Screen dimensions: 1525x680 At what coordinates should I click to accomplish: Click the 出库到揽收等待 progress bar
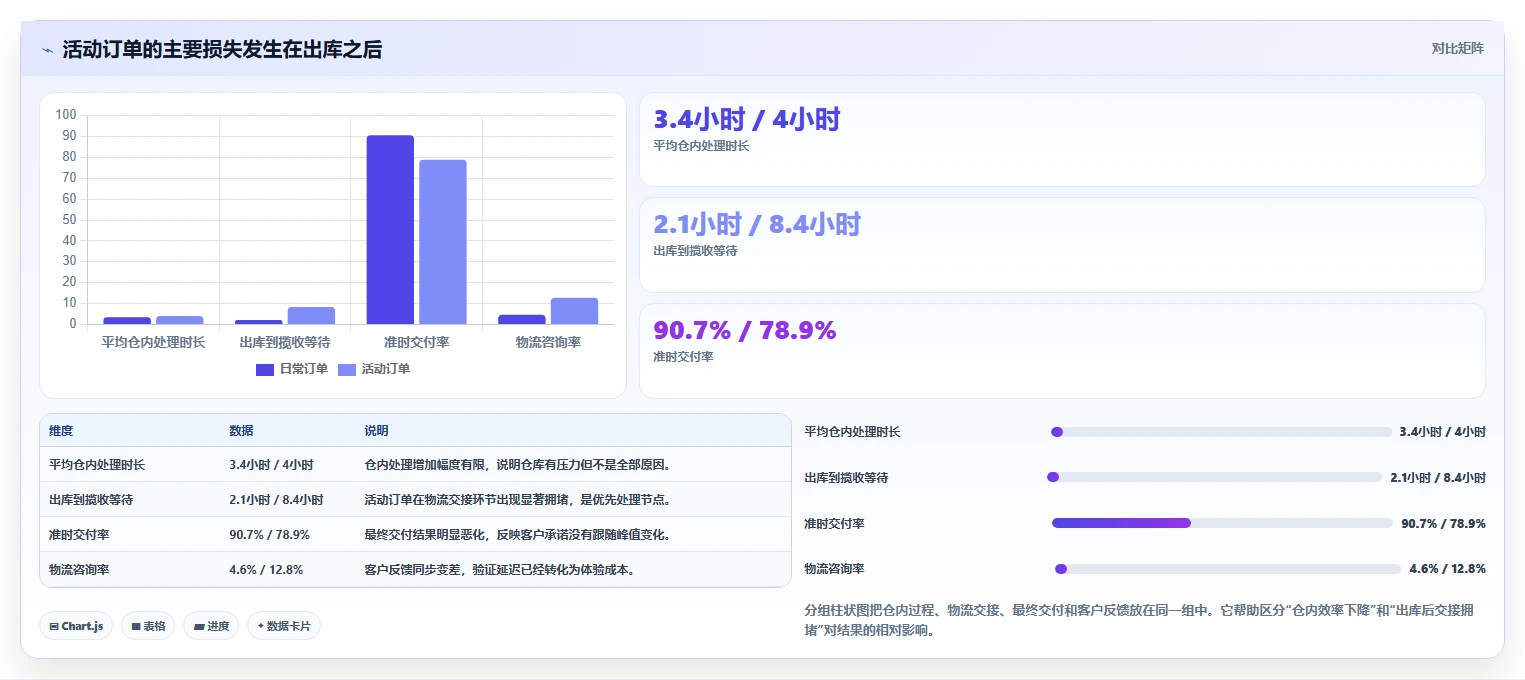tap(1216, 477)
